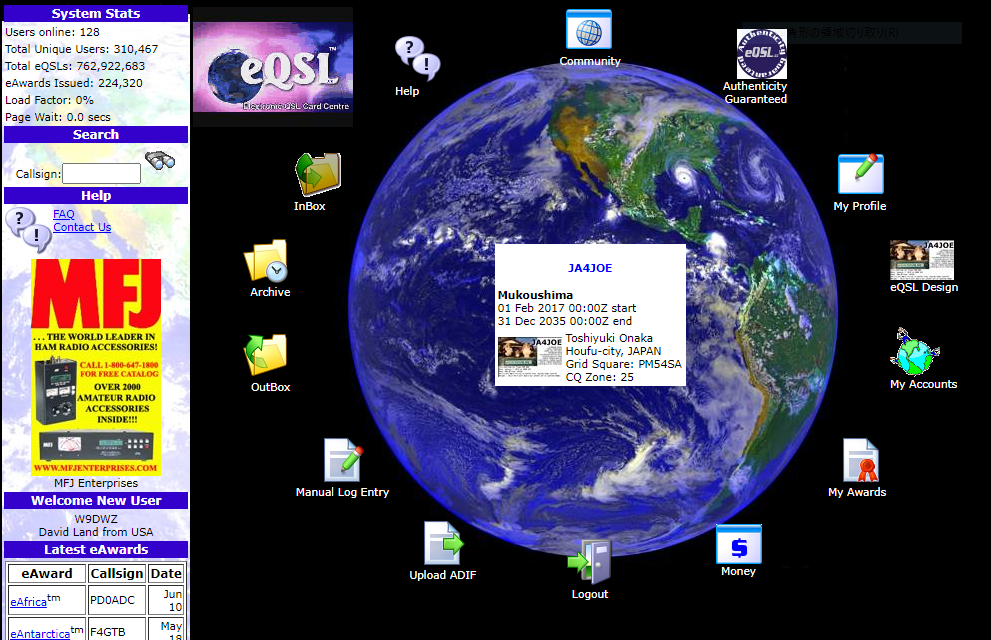Click the Date column header

166,574
